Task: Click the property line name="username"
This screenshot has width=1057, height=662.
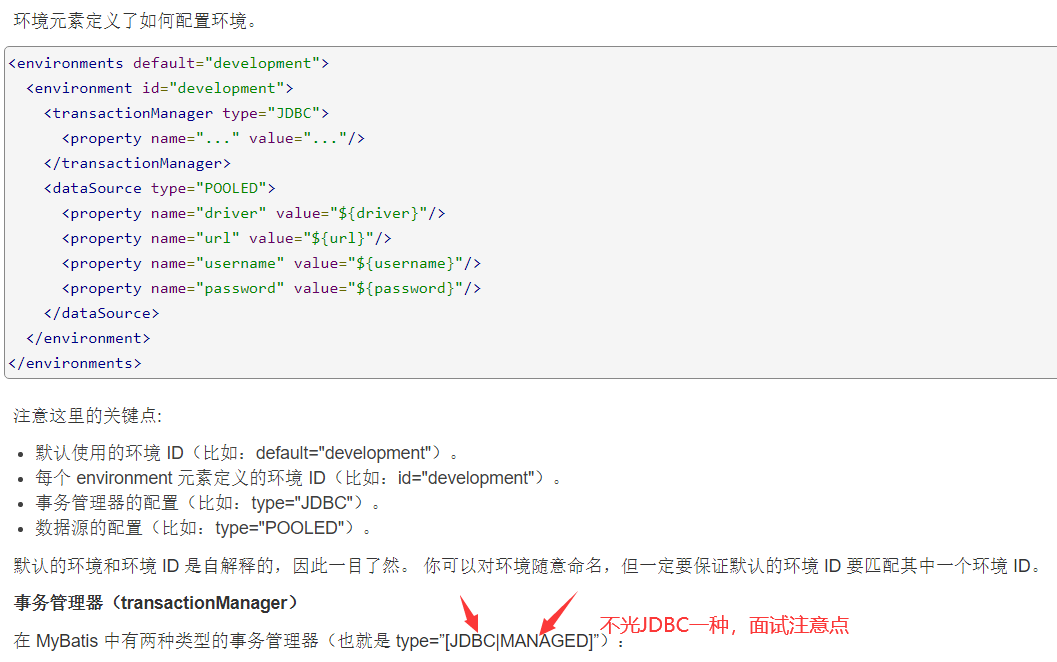Action: click(x=272, y=263)
